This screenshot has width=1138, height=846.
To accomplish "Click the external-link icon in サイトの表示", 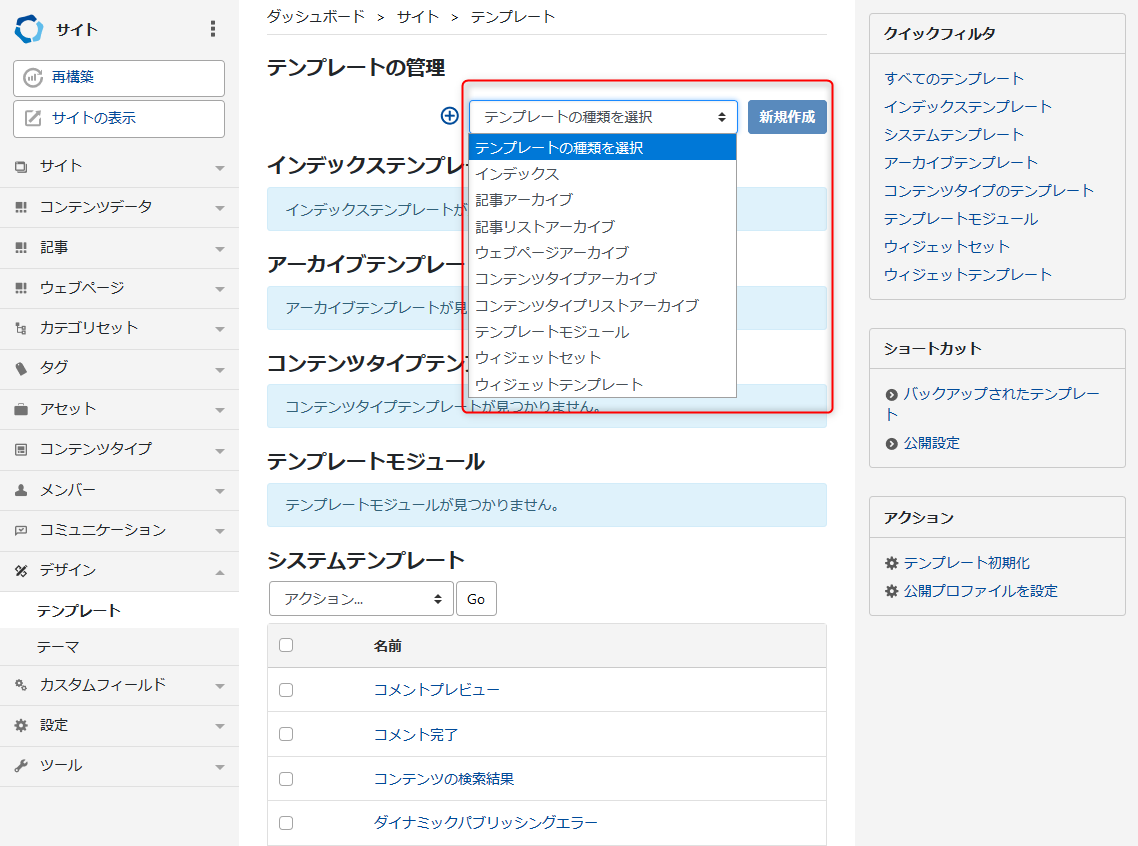I will coord(33,118).
